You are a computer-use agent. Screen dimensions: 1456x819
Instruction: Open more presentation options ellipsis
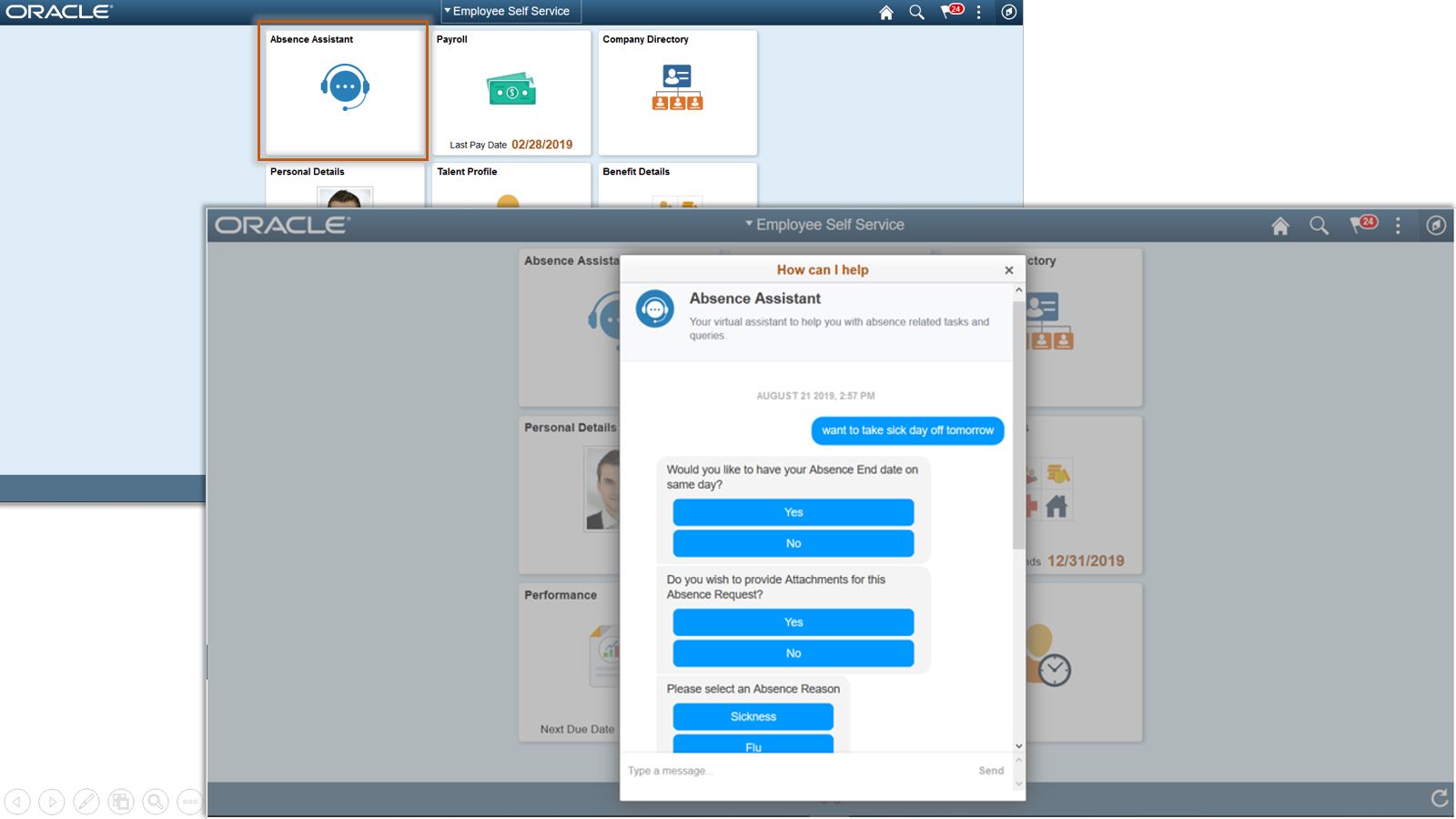189,802
